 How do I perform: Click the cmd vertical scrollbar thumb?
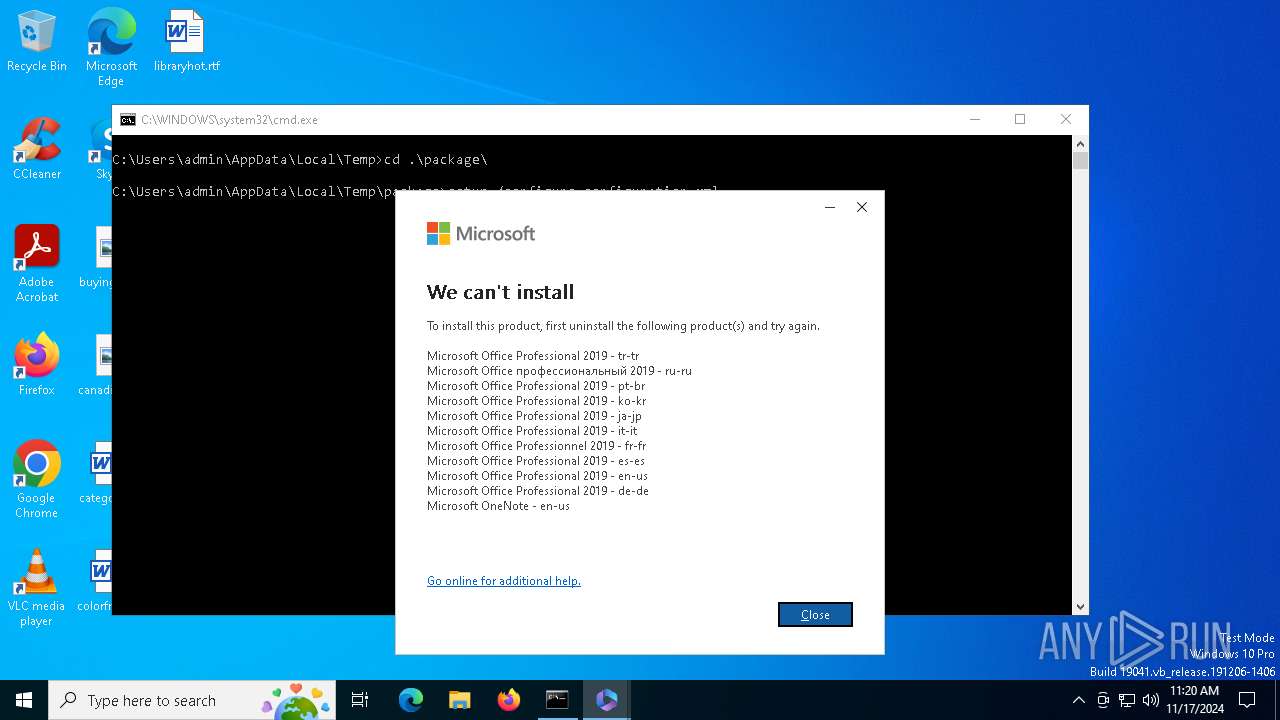click(x=1080, y=161)
